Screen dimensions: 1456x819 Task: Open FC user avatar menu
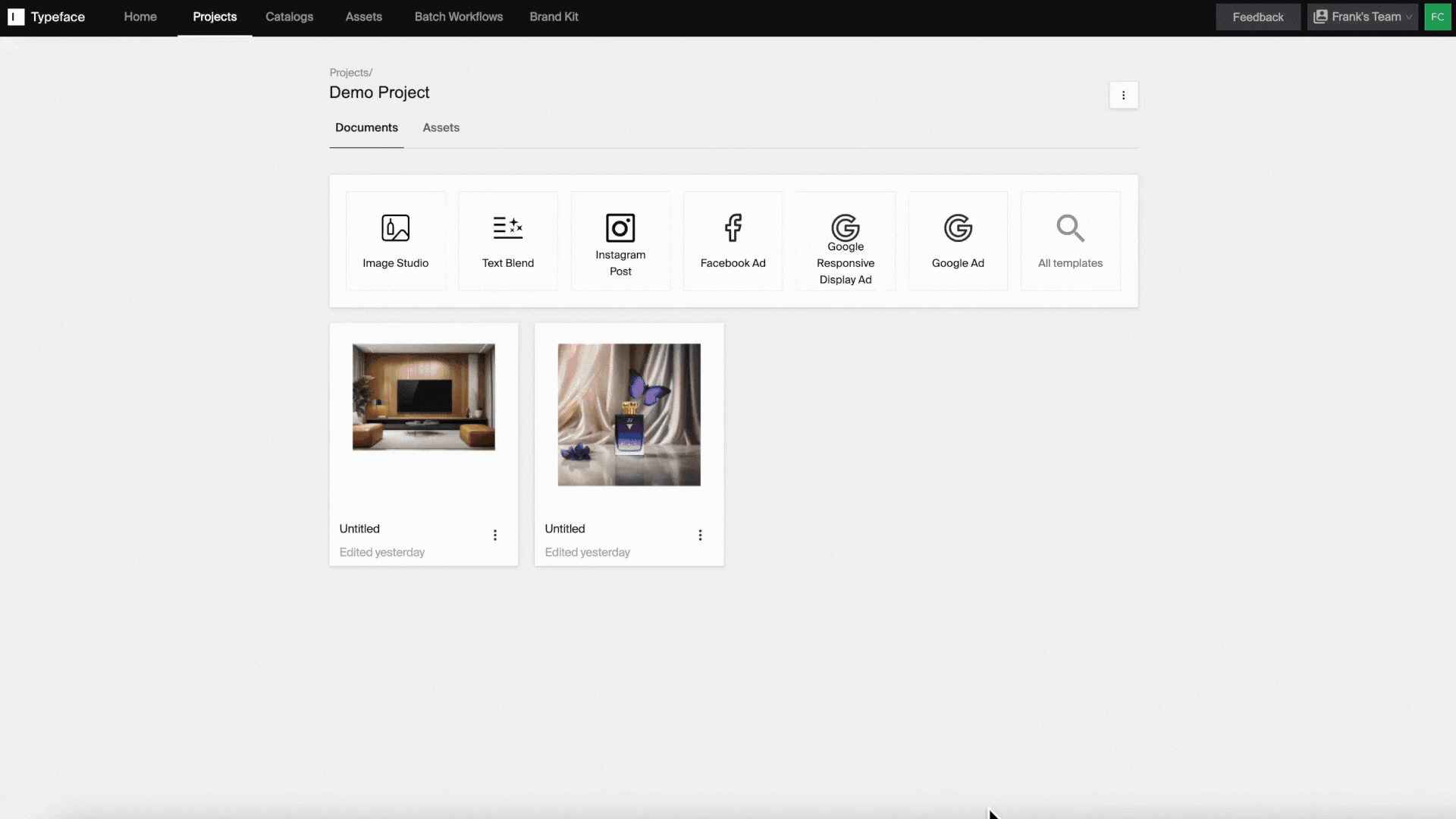tap(1437, 17)
